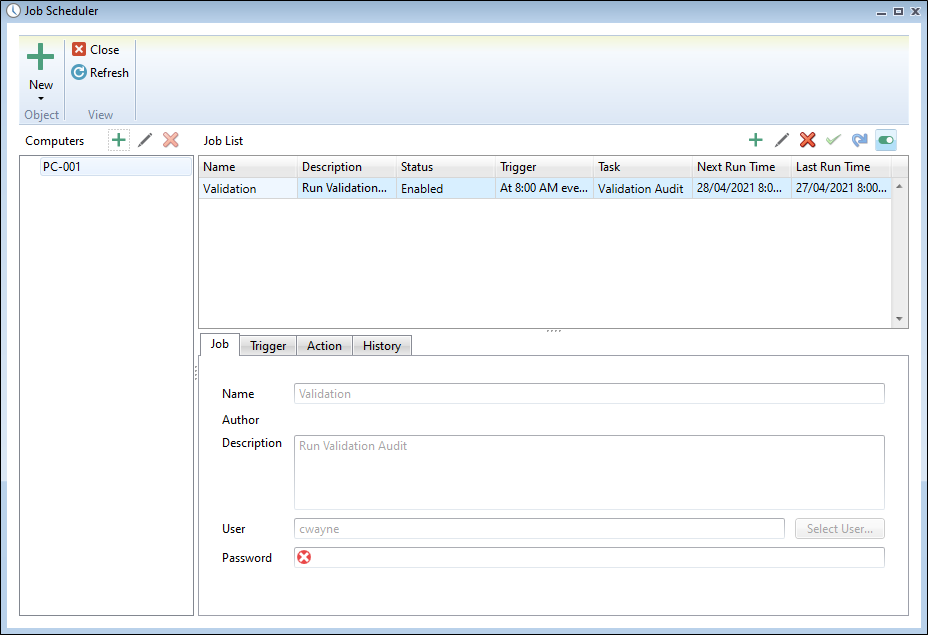Select PC-001 in the Computers list
Image resolution: width=928 pixels, height=635 pixels.
click(116, 166)
